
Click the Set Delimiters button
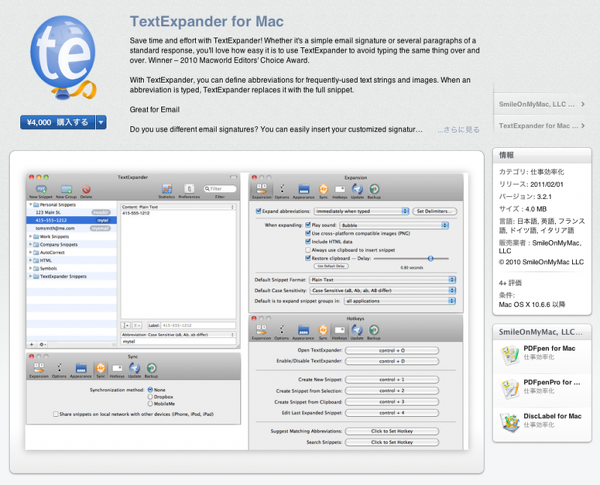(434, 211)
